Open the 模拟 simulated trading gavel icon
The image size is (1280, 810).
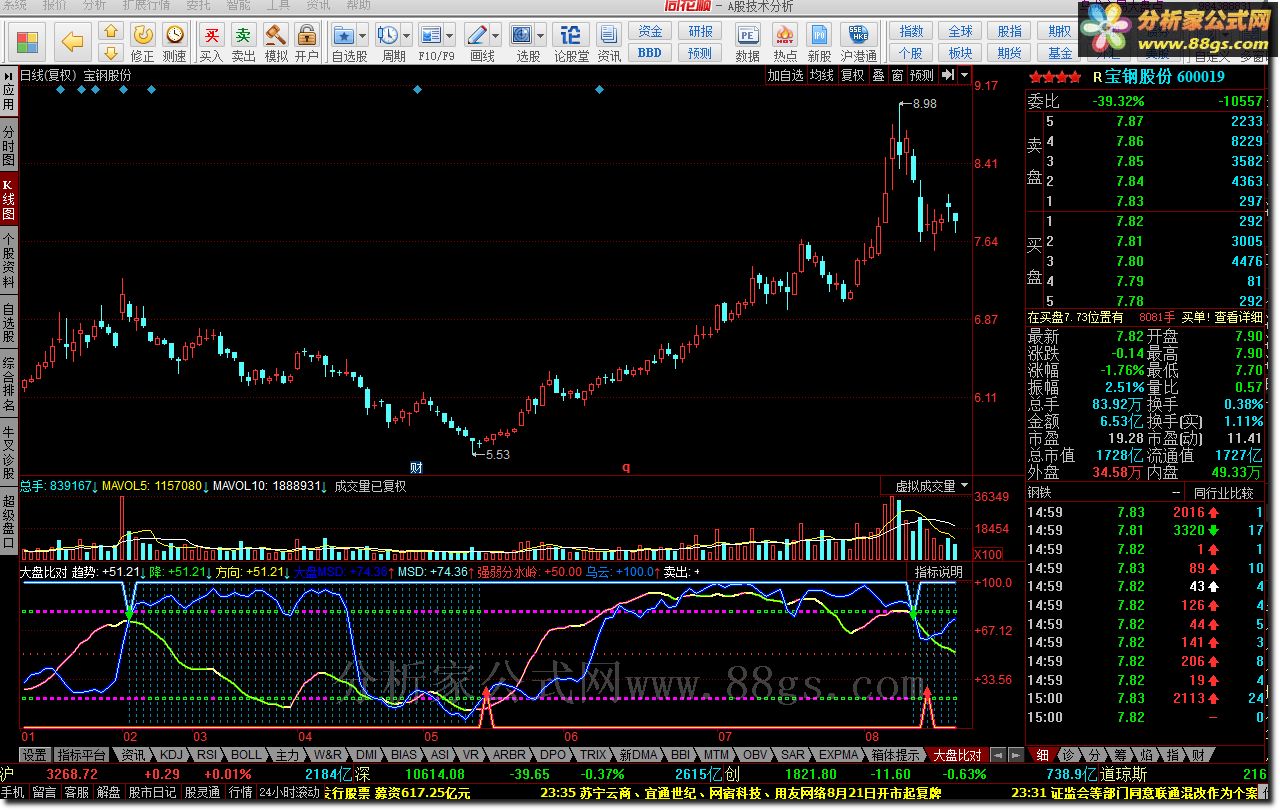[275, 42]
